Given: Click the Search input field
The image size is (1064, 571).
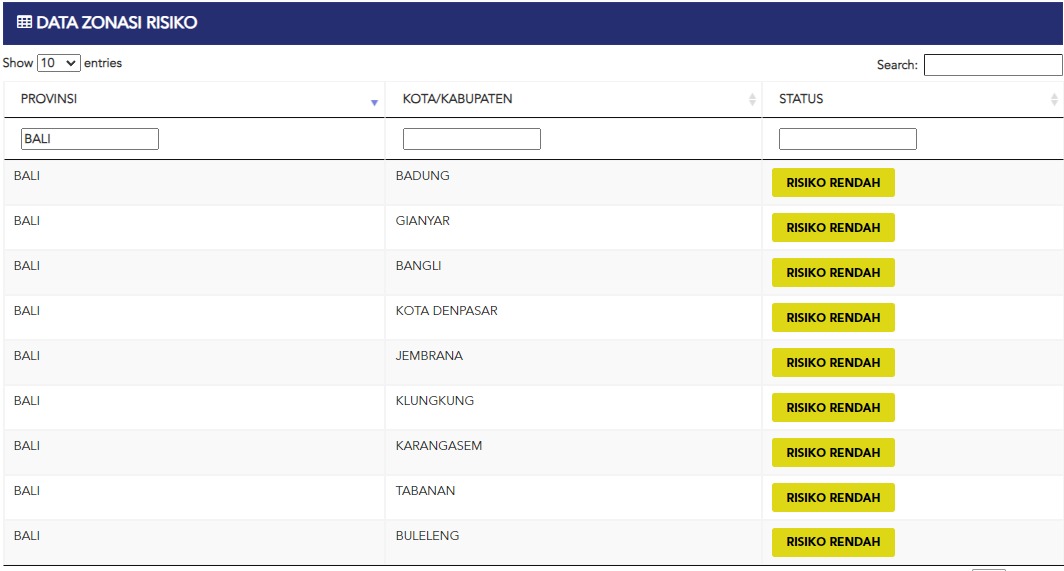Looking at the screenshot, I should point(992,65).
